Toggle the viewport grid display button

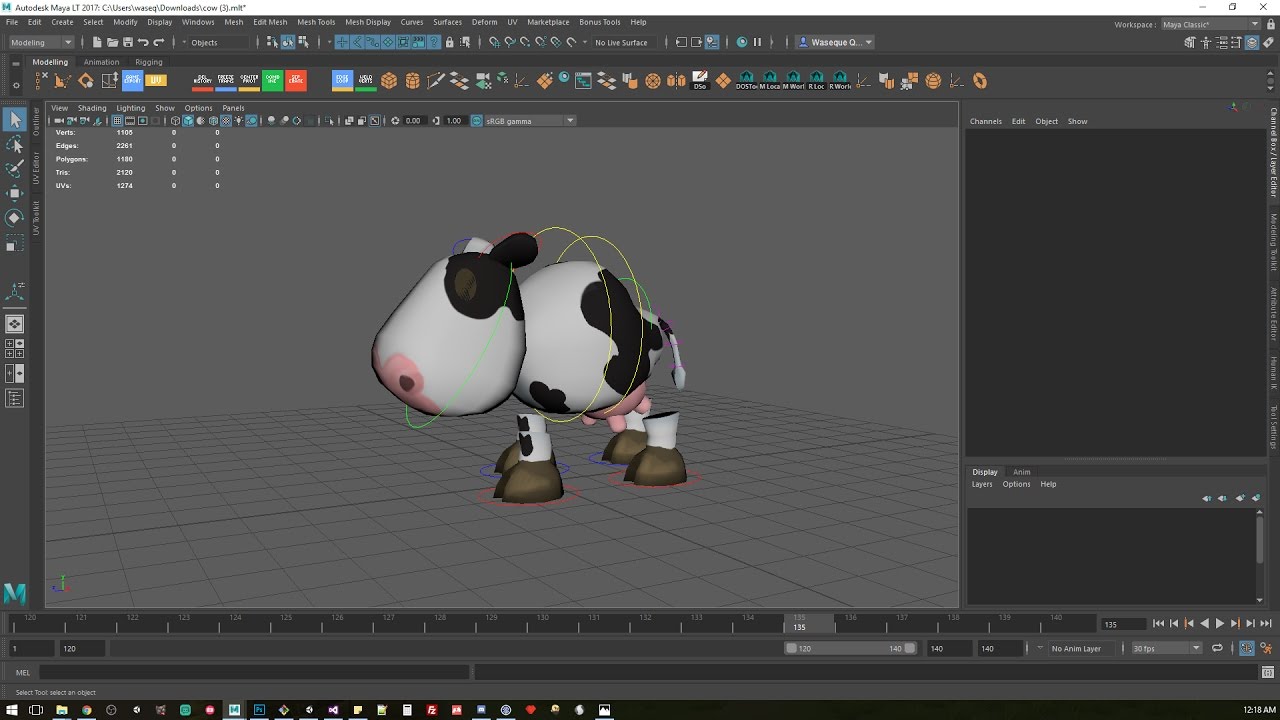[117, 121]
